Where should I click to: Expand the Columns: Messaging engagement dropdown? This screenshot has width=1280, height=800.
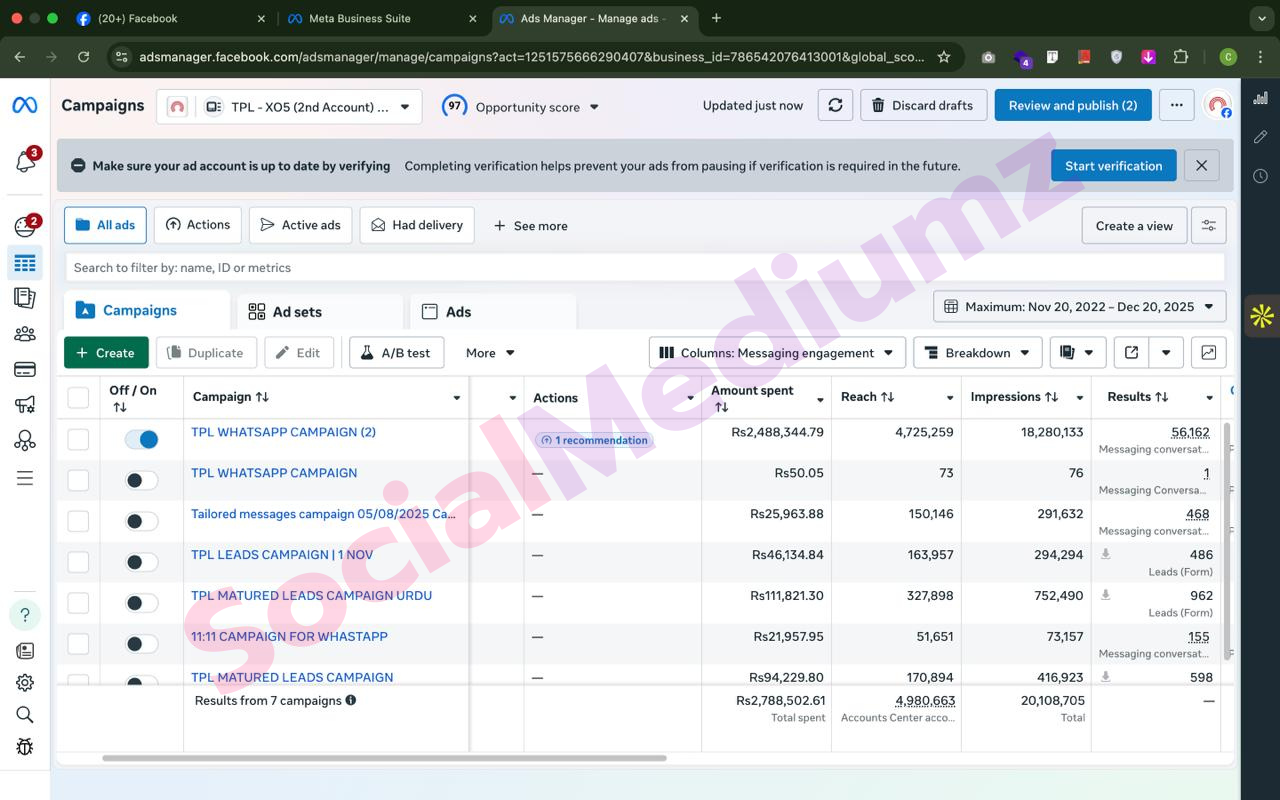click(777, 352)
